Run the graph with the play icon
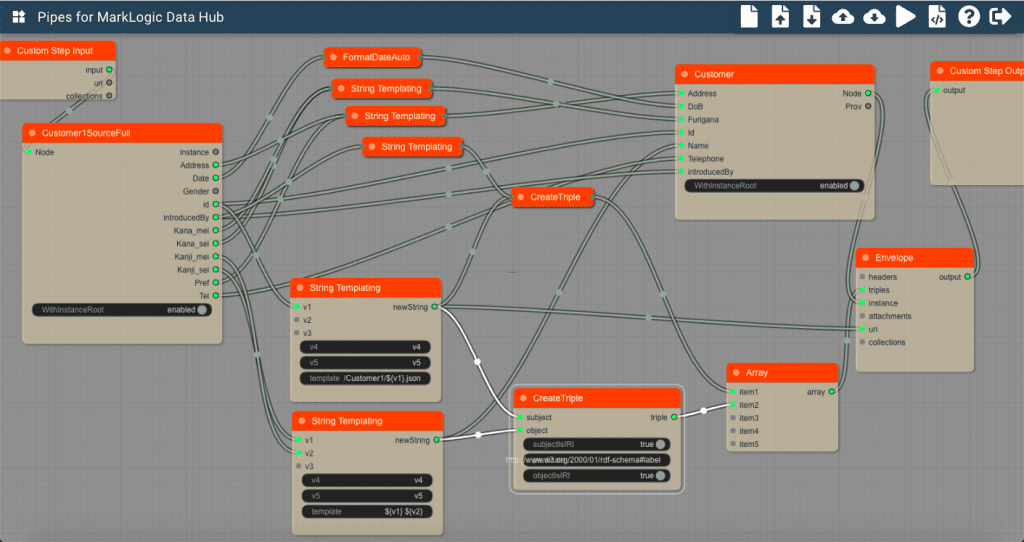 coord(906,17)
